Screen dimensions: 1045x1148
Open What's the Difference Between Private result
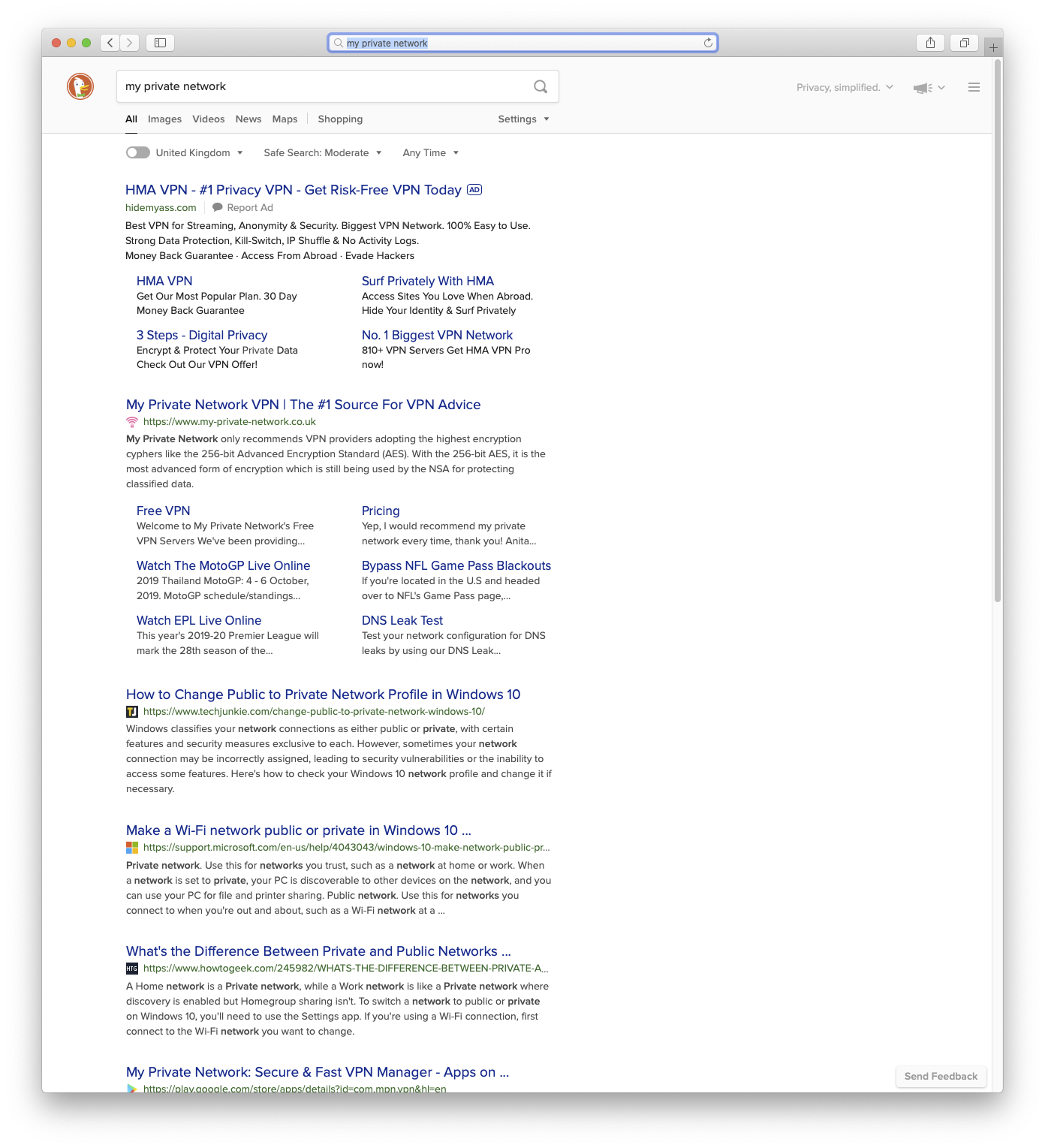point(318,951)
